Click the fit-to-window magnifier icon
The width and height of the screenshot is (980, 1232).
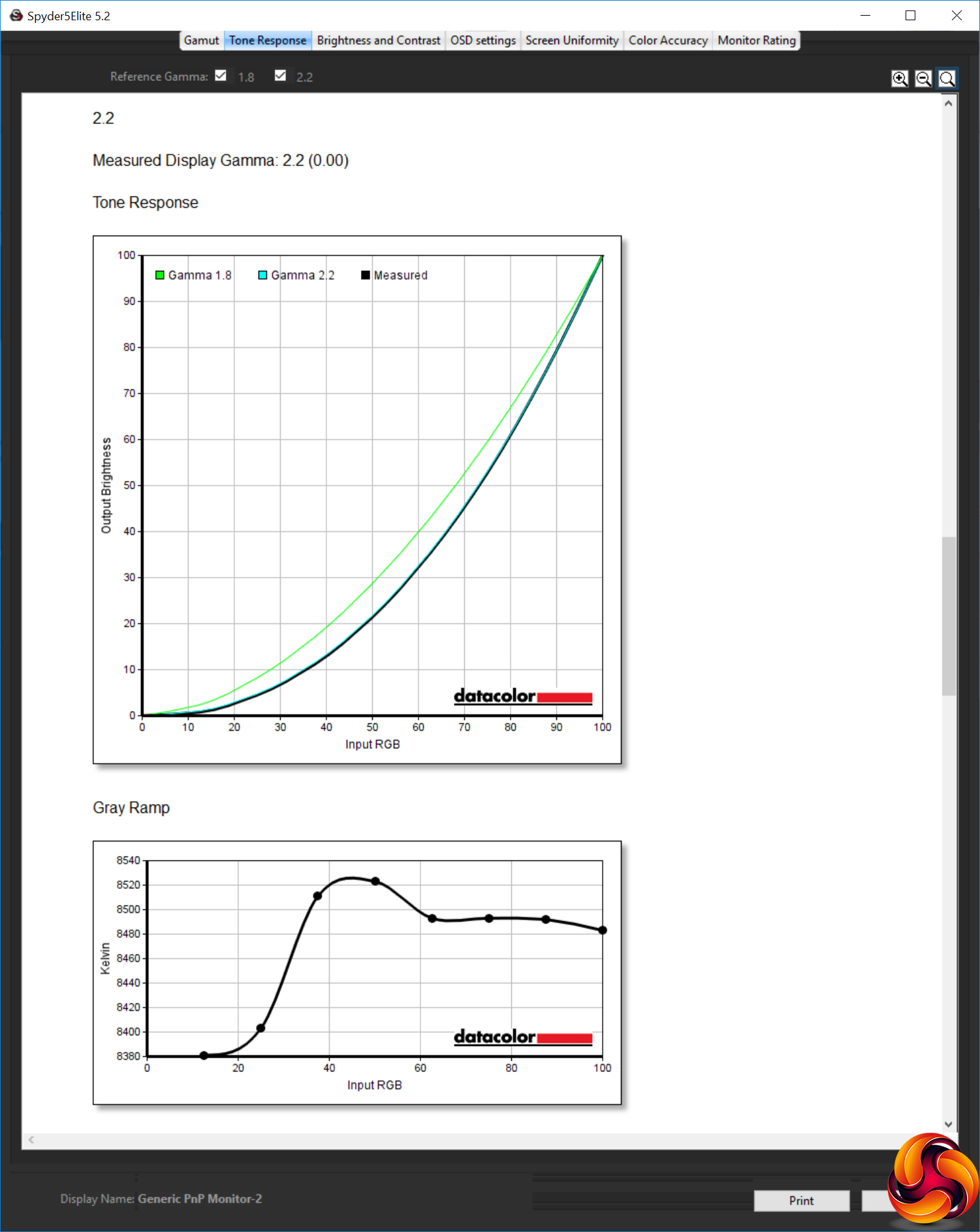[x=947, y=78]
